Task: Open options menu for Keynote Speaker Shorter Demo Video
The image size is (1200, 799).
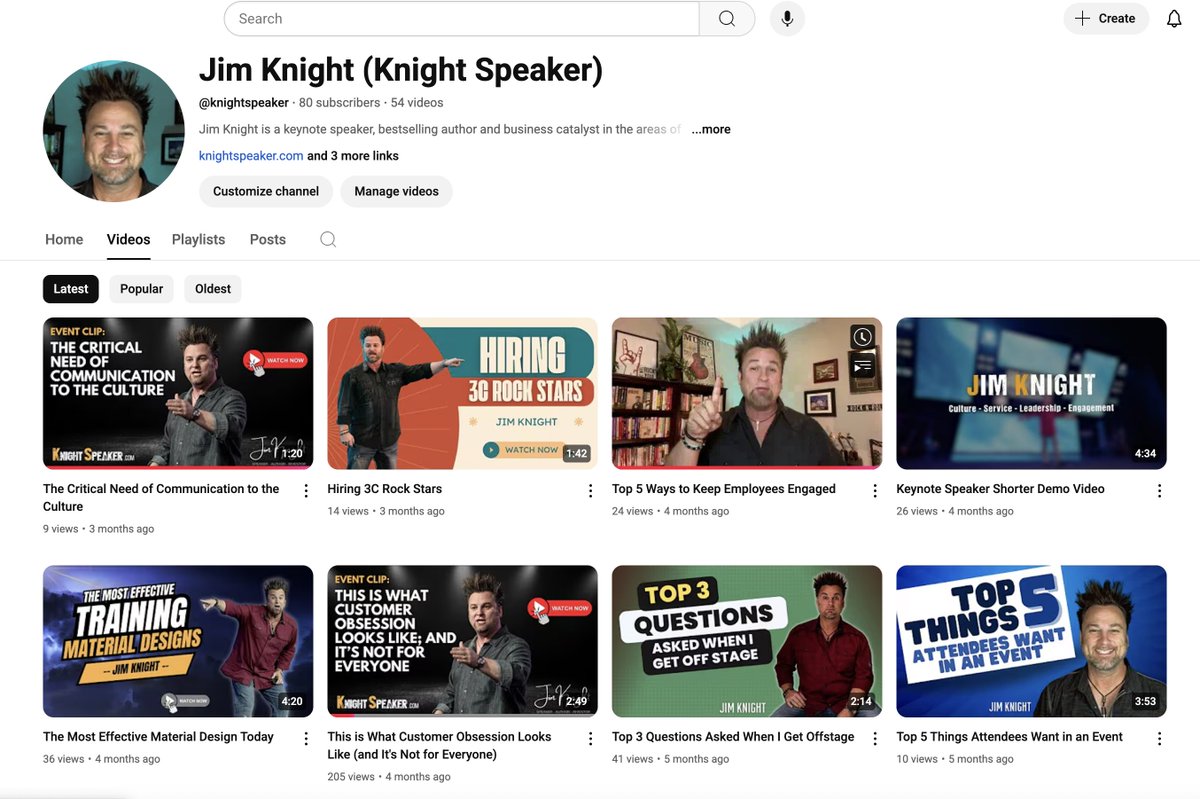Action: click(1160, 491)
